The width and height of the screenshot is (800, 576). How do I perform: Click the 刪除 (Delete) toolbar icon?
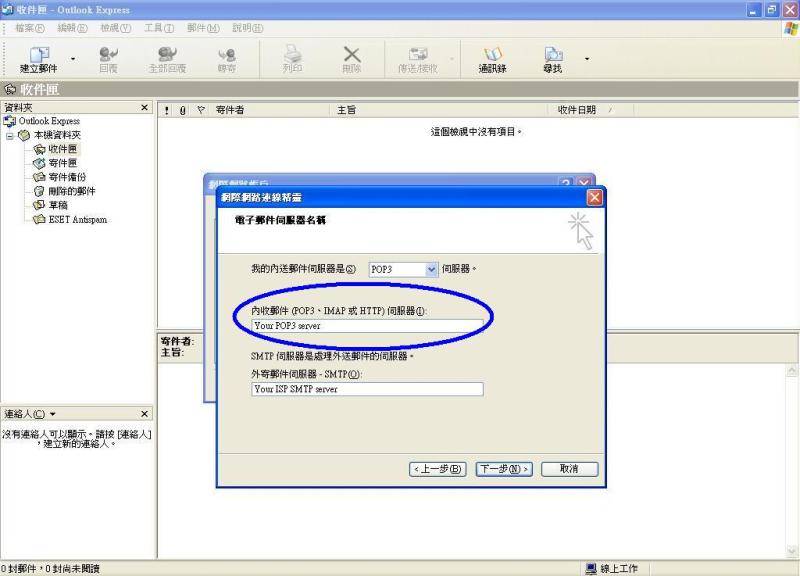352,59
